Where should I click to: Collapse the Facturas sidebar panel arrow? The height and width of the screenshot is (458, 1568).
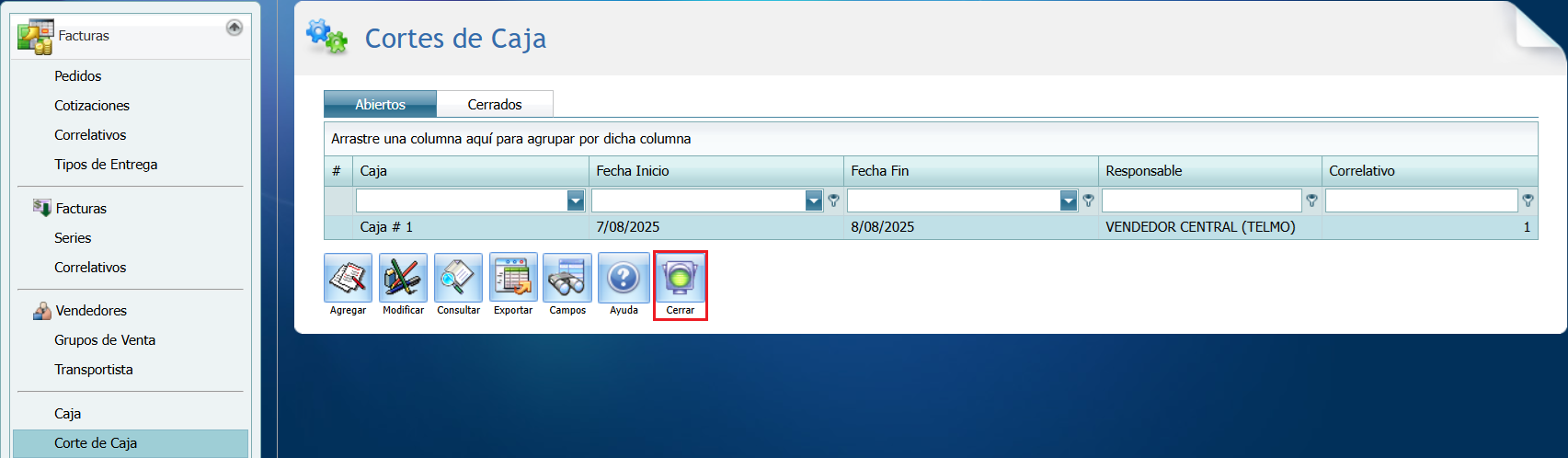click(x=235, y=28)
